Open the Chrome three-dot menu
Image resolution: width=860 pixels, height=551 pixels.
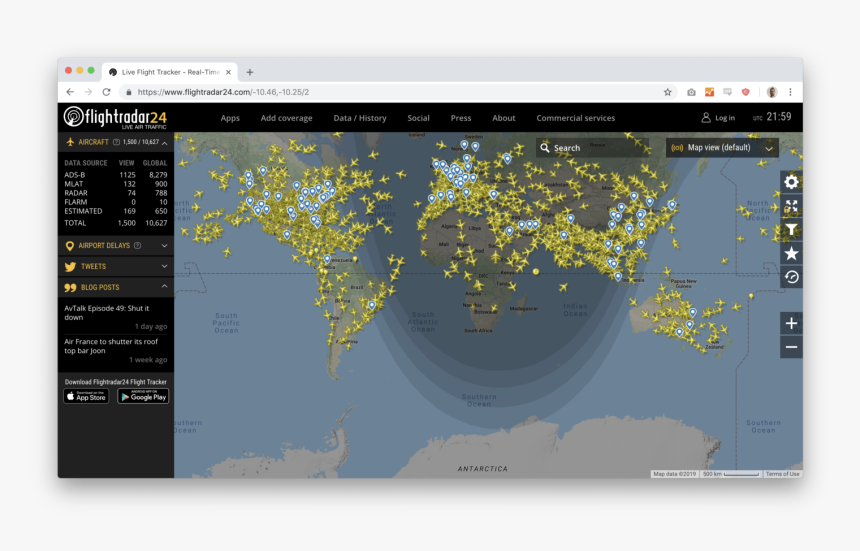790,92
